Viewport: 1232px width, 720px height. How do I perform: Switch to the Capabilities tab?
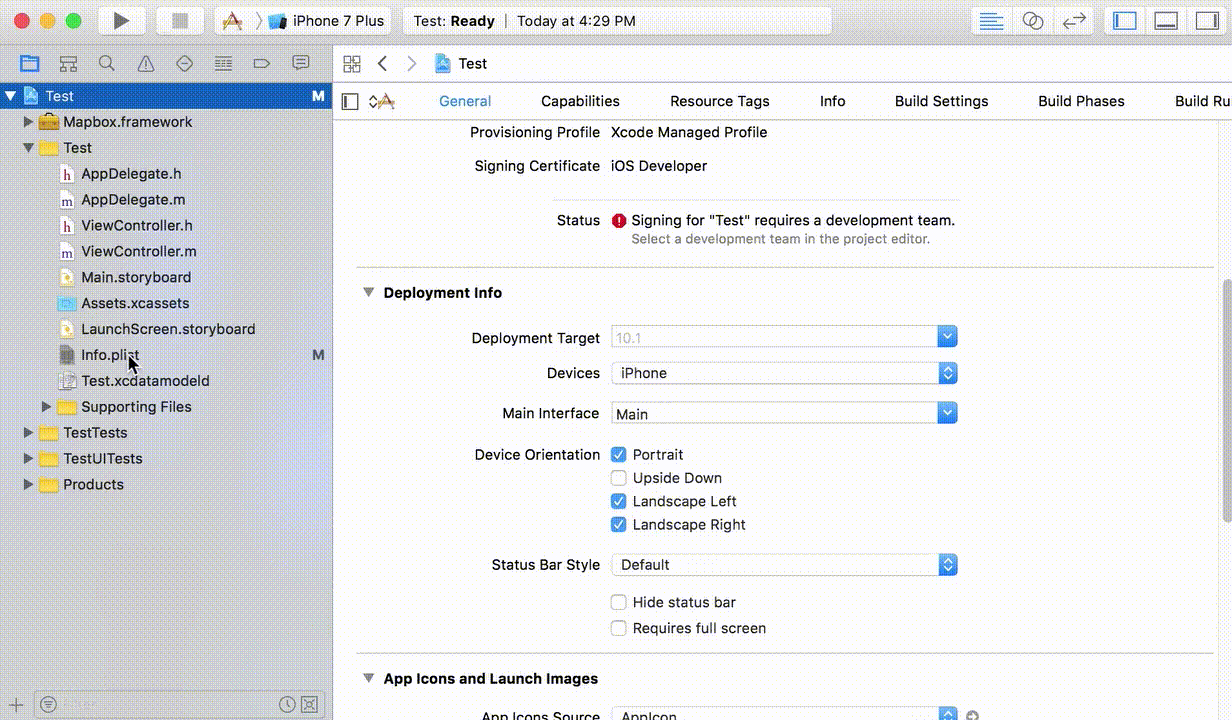coord(580,101)
